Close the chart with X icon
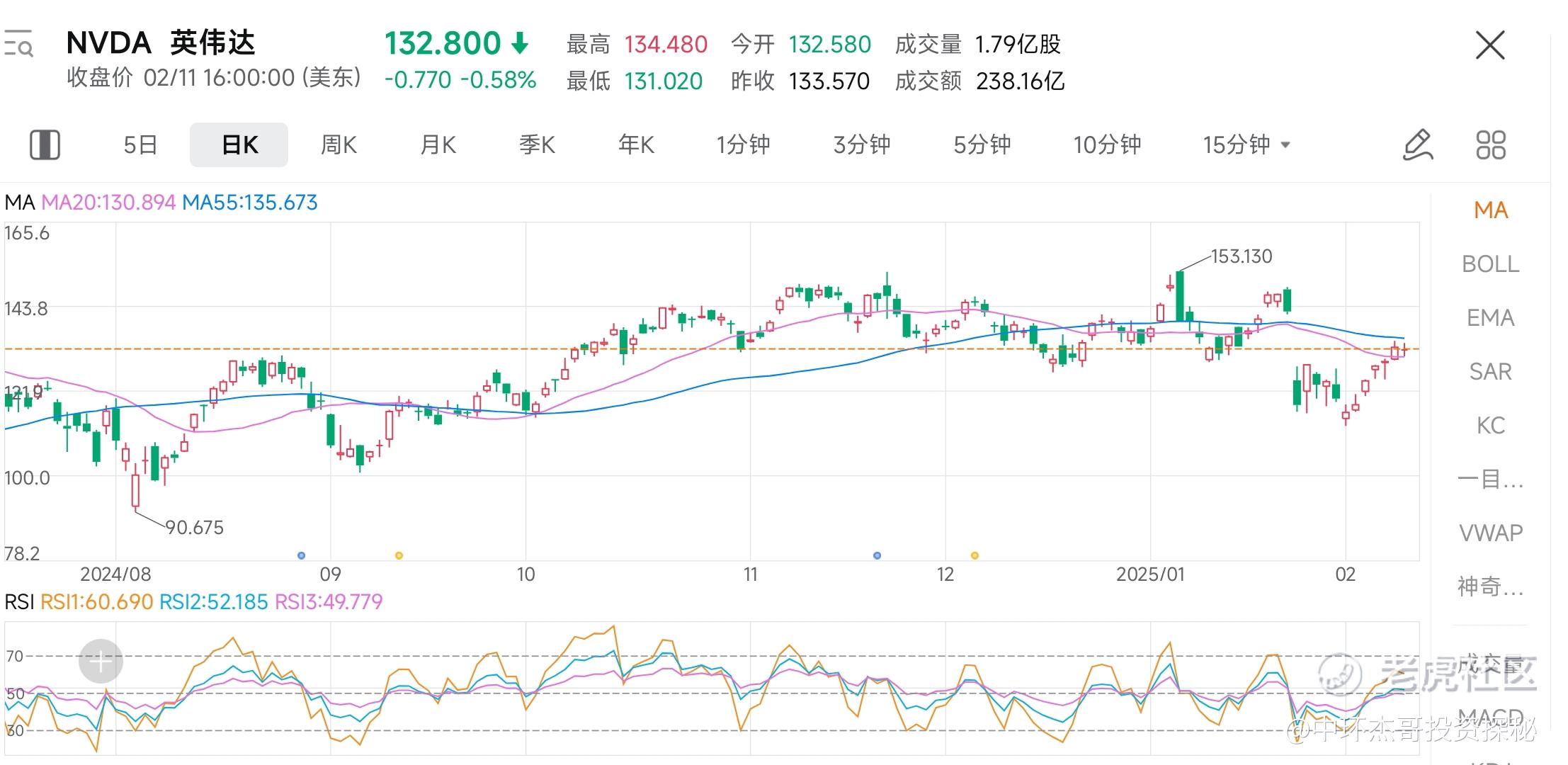 [1489, 45]
